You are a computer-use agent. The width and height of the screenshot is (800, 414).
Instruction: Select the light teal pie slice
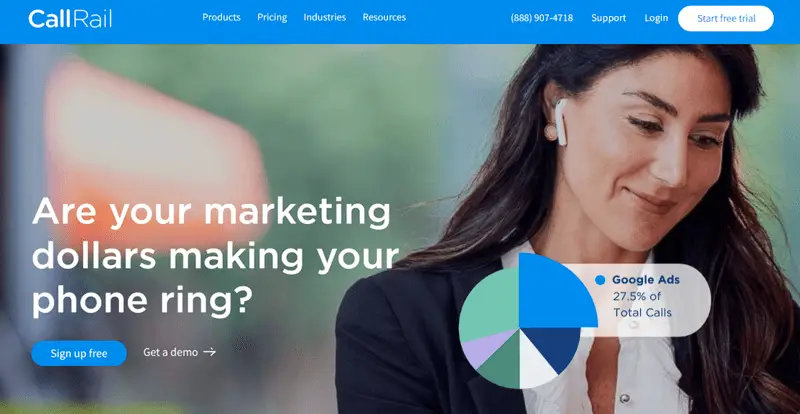[x=487, y=306]
